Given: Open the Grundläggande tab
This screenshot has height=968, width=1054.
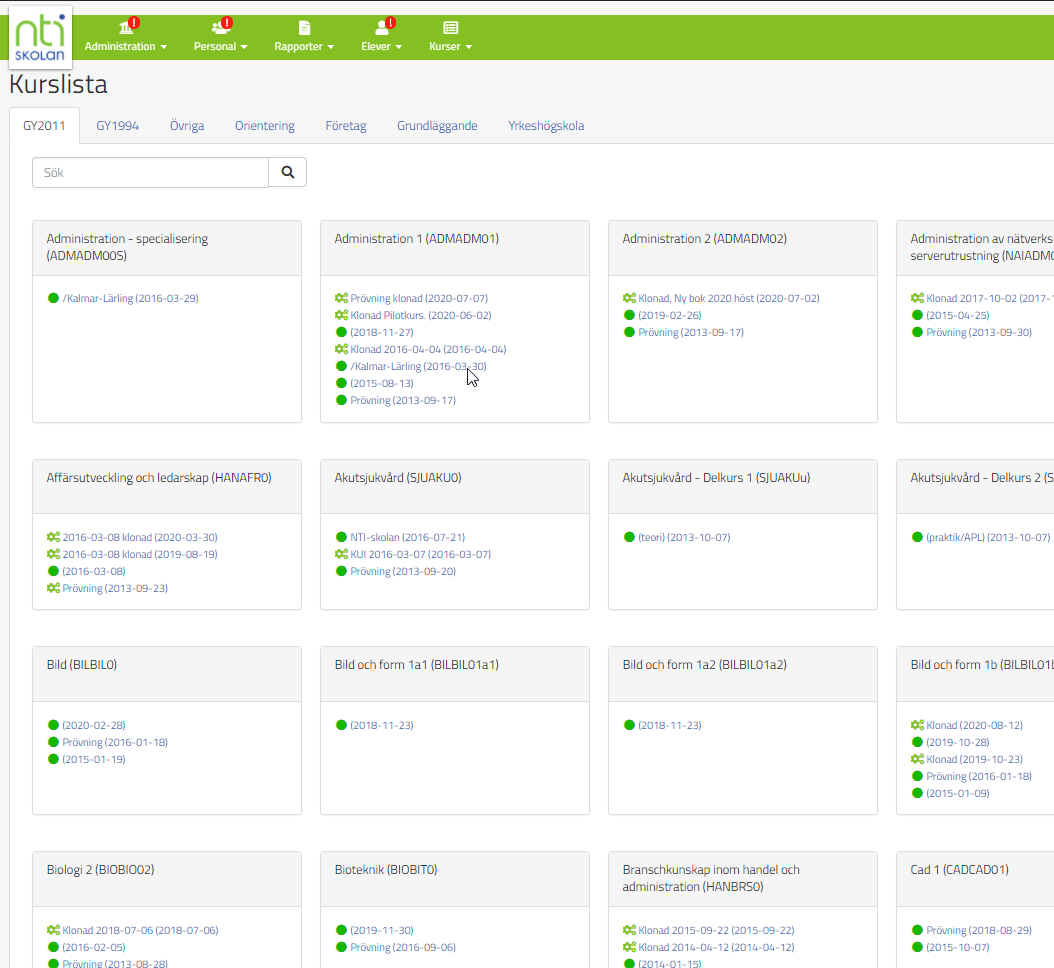Looking at the screenshot, I should (437, 126).
